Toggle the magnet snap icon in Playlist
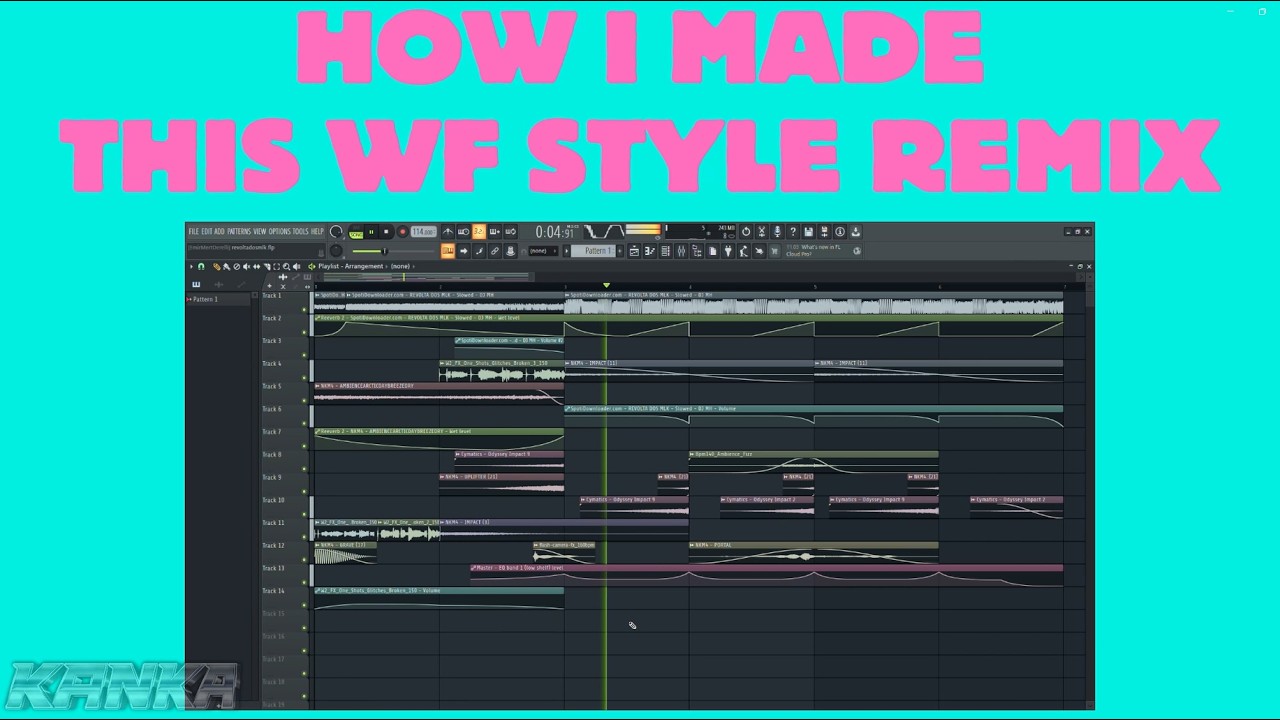This screenshot has height=720, width=1280. tap(201, 266)
